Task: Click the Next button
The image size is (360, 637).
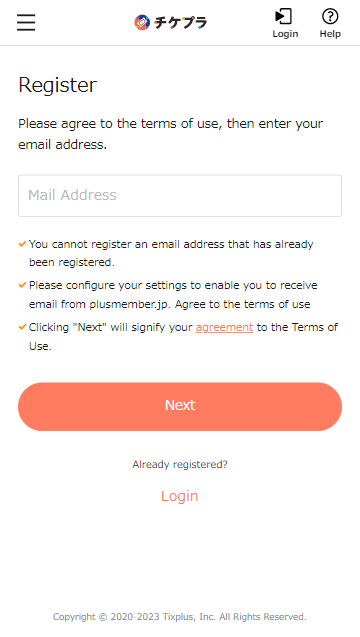Action: (x=180, y=406)
